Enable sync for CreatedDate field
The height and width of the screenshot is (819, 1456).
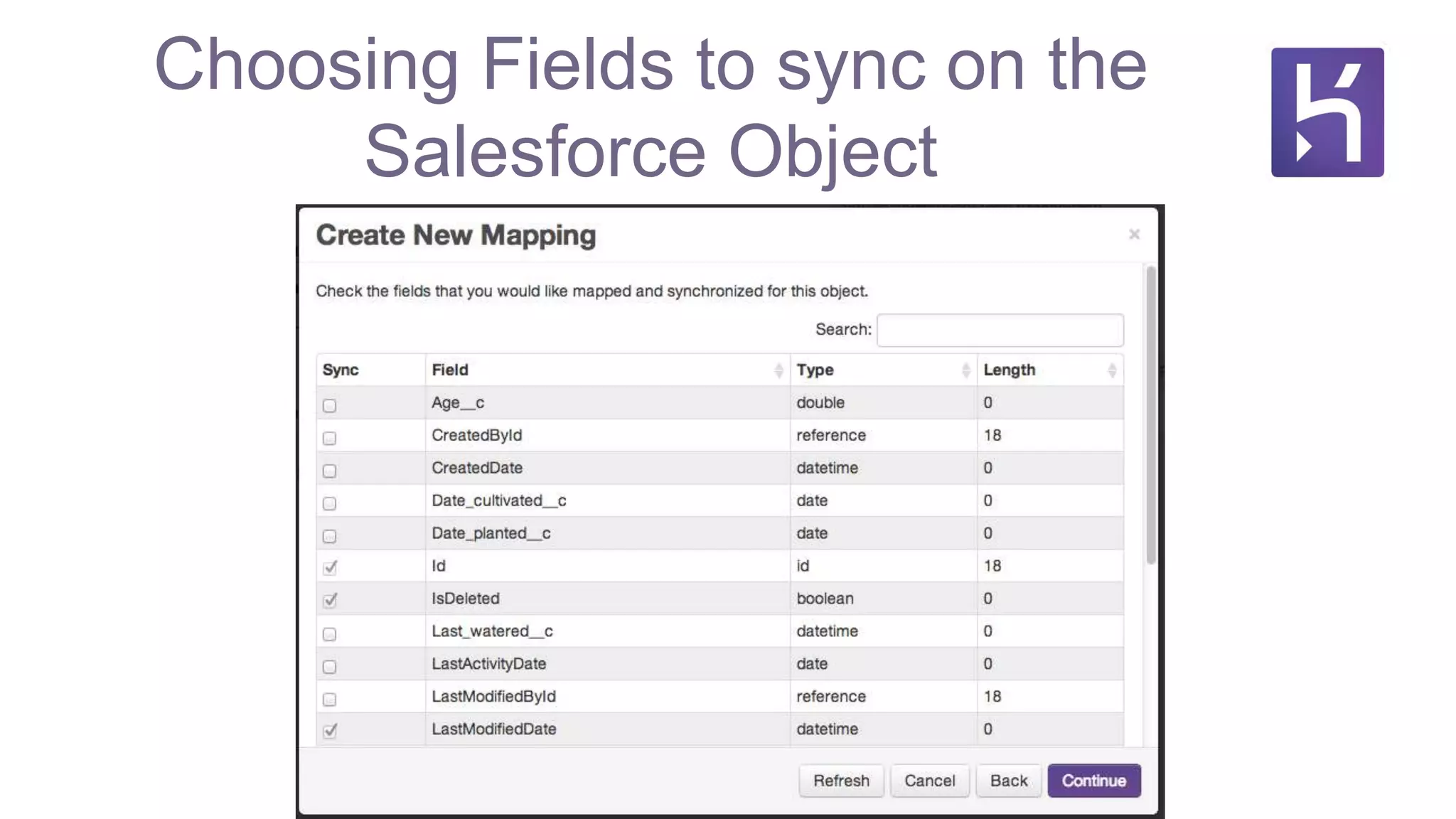click(329, 471)
